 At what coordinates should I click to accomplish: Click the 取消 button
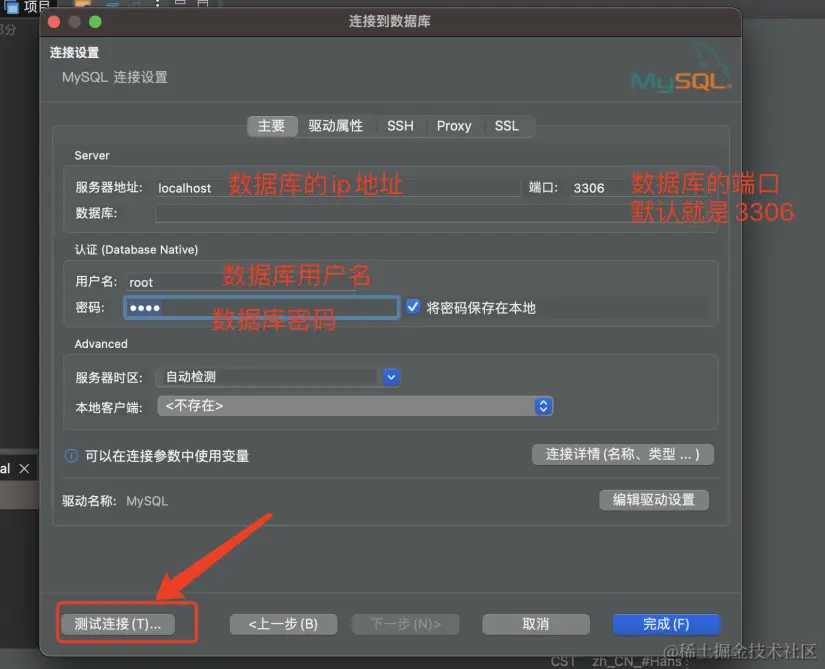coord(536,624)
